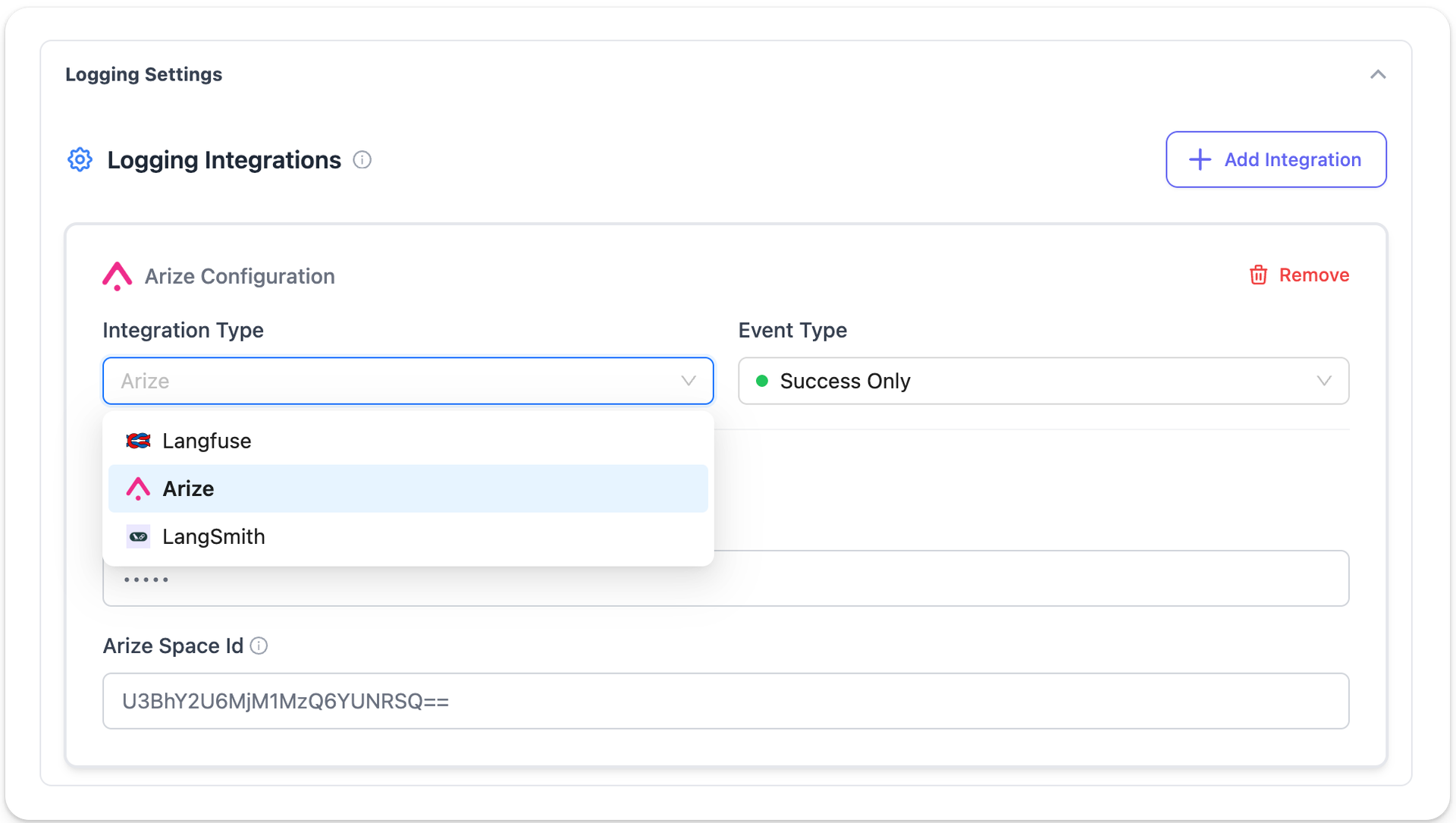Click the plus icon inside Add Integration
Image resolution: width=1456 pixels, height=823 pixels.
coord(1199,159)
